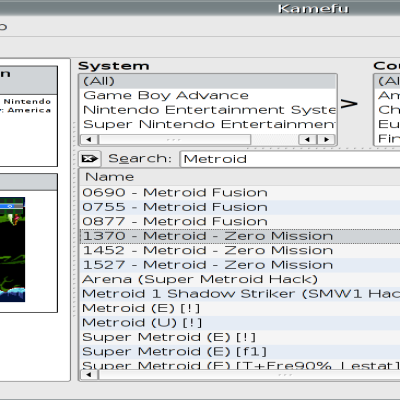Select Super Metroid (E) [!] row

tap(240, 337)
